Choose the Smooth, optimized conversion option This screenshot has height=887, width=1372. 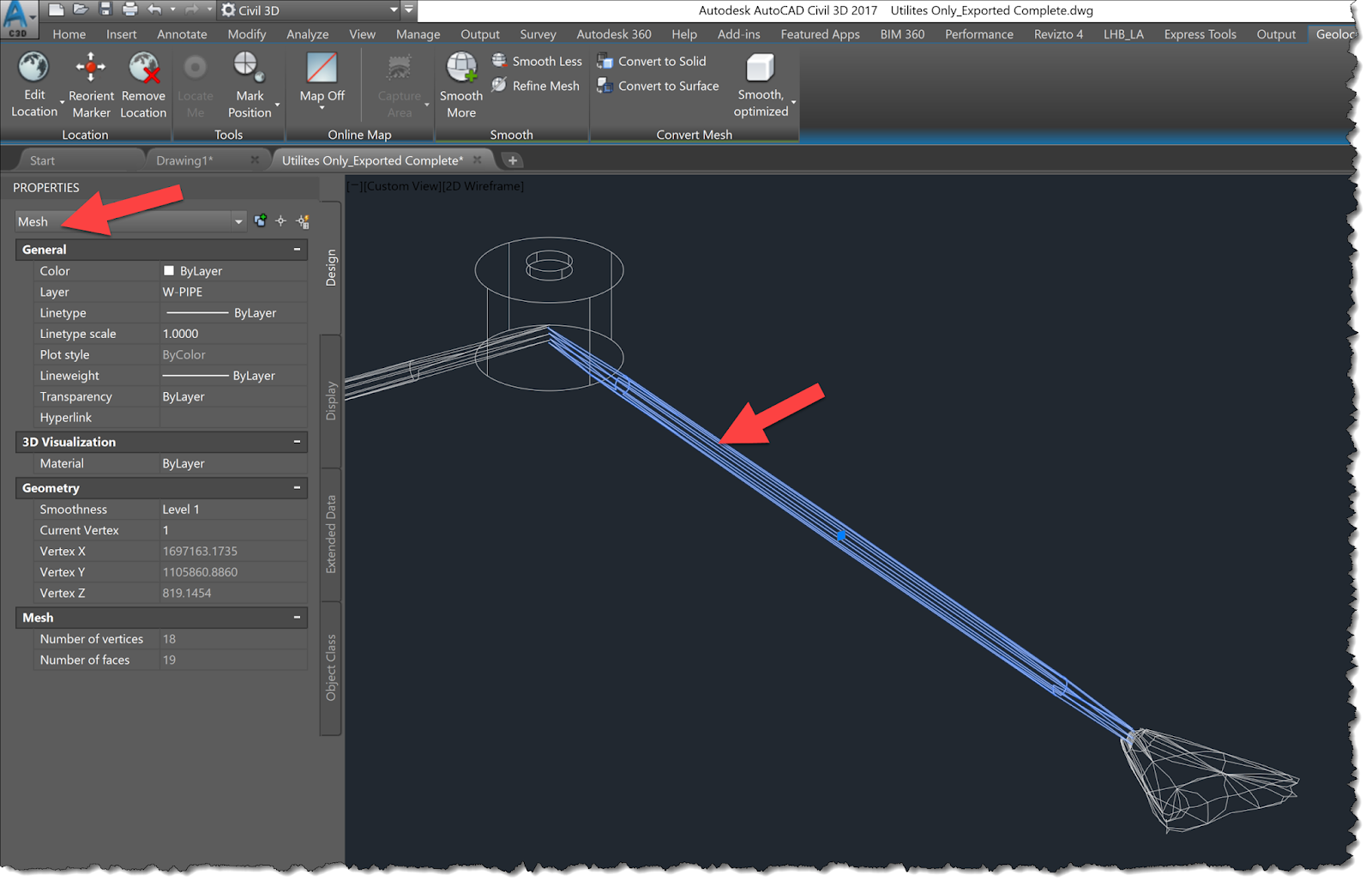click(761, 84)
